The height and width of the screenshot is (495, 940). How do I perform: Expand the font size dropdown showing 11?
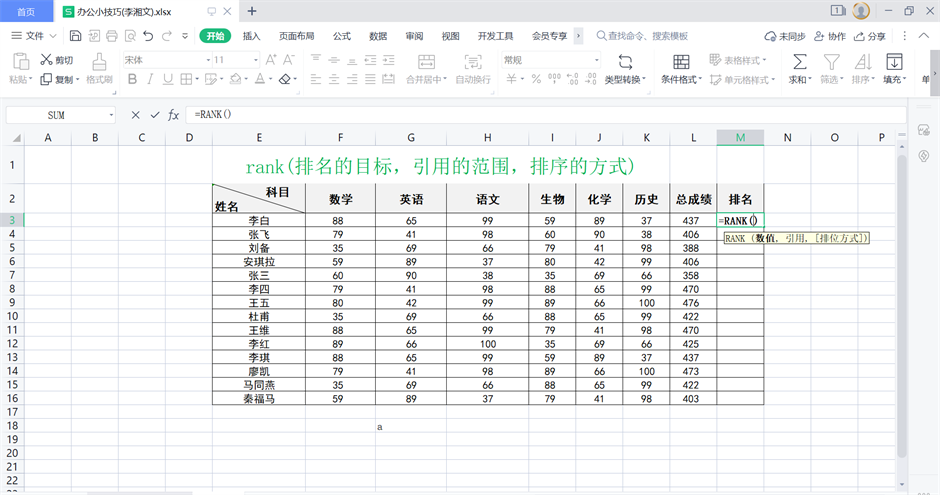pos(235,60)
